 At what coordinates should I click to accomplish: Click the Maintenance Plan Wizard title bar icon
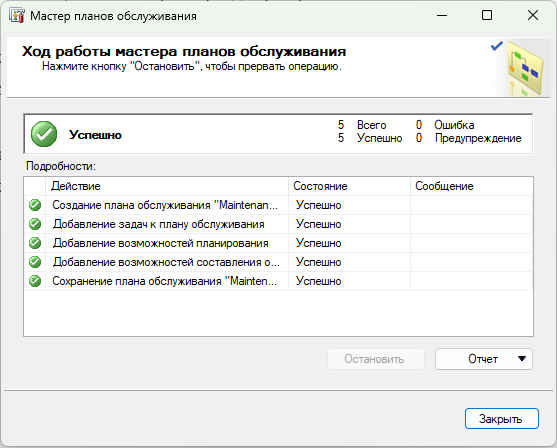(17, 16)
